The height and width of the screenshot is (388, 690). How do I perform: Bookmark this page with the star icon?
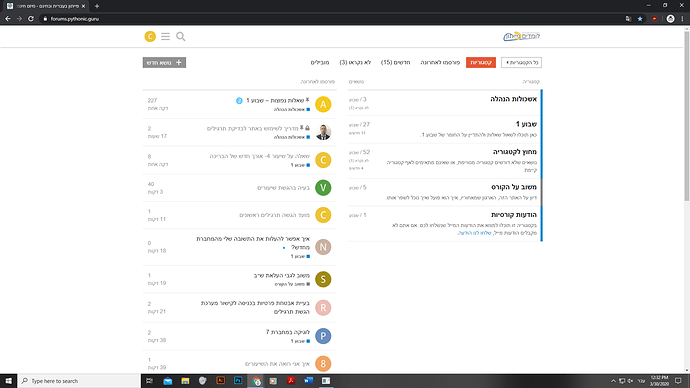[x=640, y=19]
